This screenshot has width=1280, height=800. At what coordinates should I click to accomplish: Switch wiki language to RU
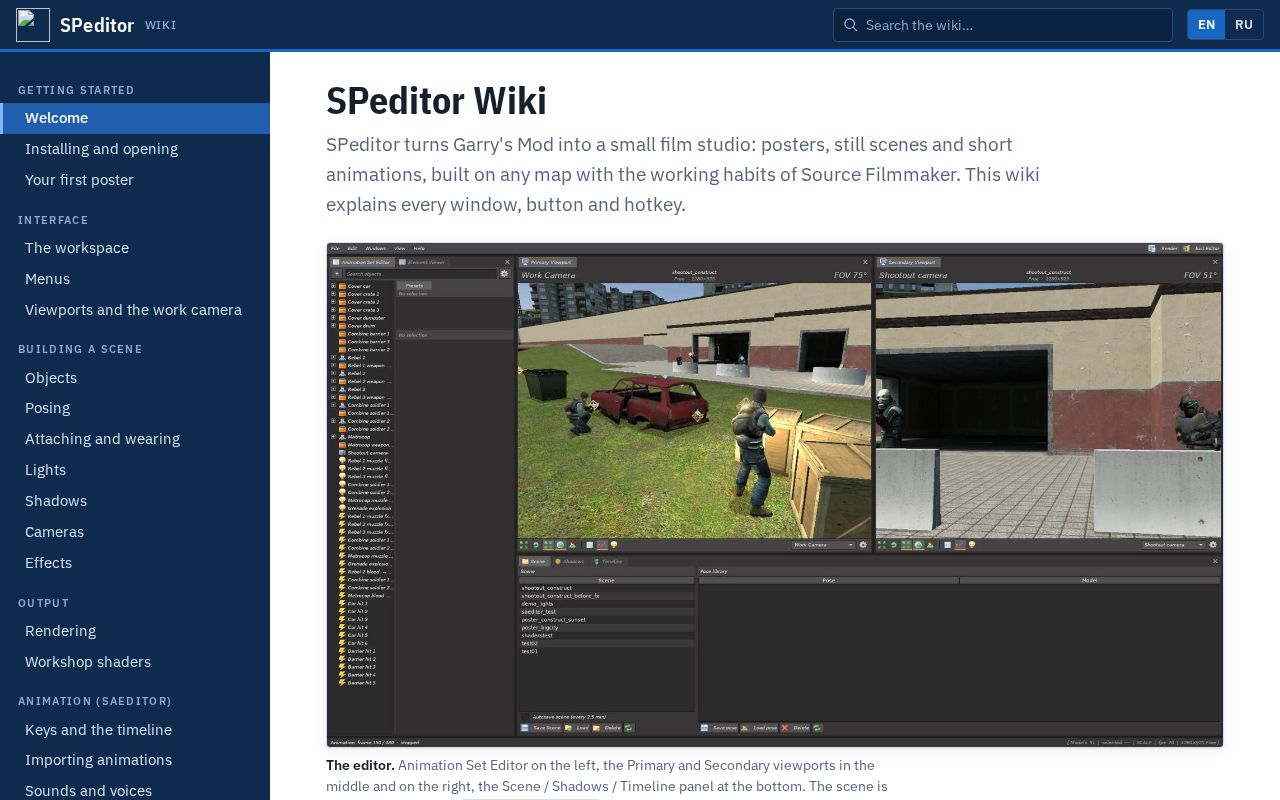pos(1244,25)
